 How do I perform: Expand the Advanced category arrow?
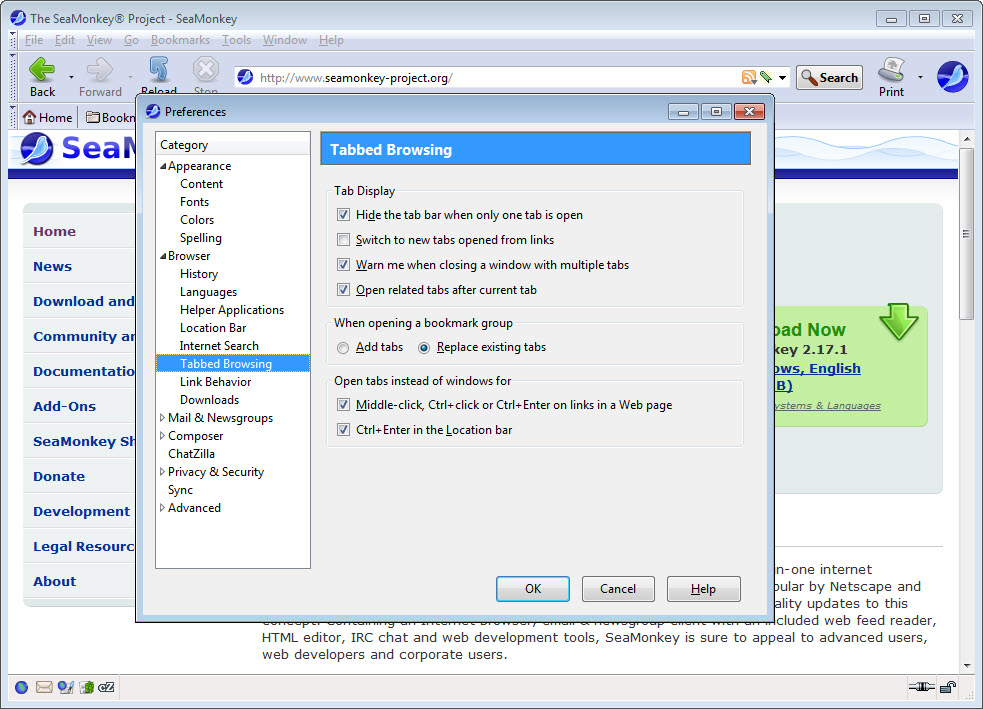(x=162, y=508)
